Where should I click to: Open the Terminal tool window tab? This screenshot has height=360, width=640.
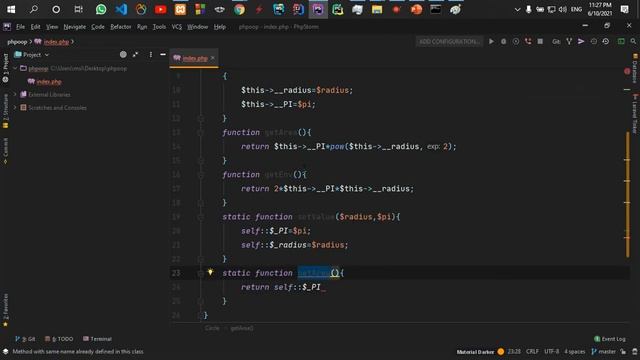pos(98,339)
